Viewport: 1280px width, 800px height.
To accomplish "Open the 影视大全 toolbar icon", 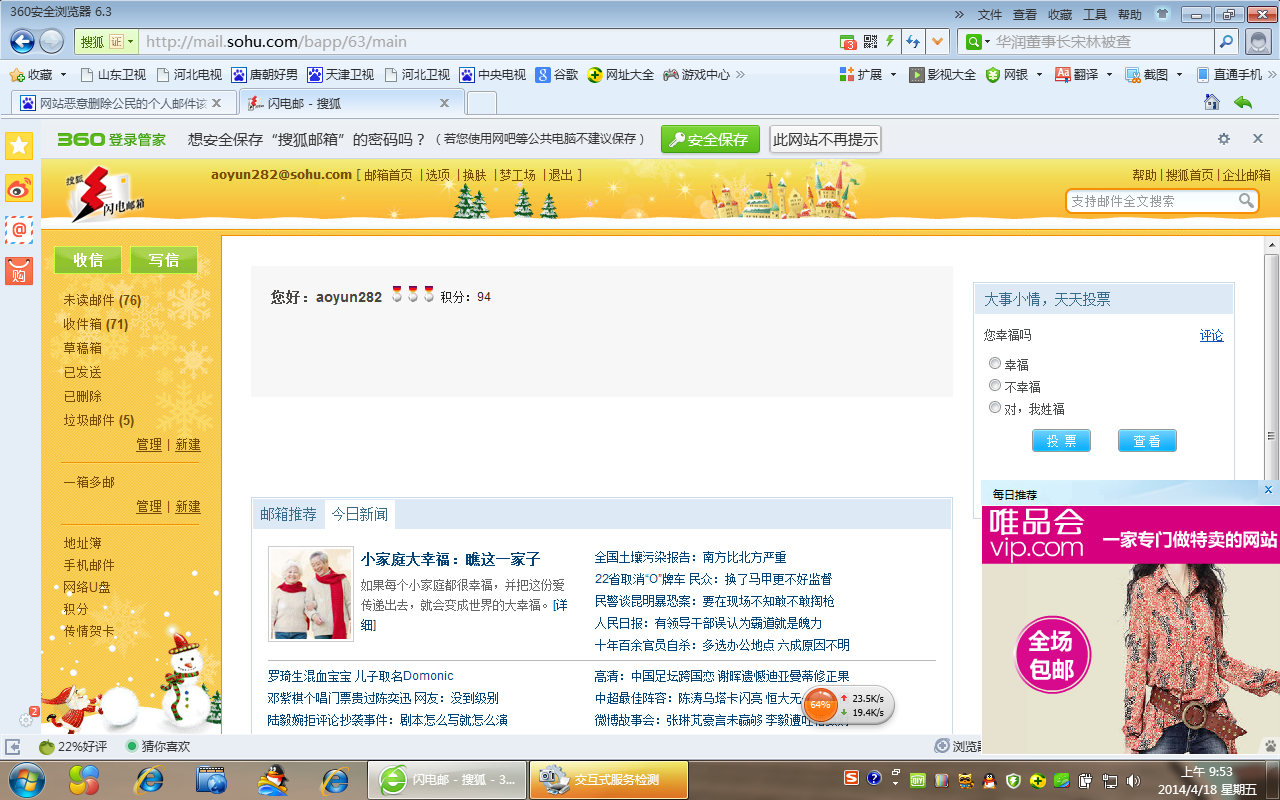I will pos(916,75).
